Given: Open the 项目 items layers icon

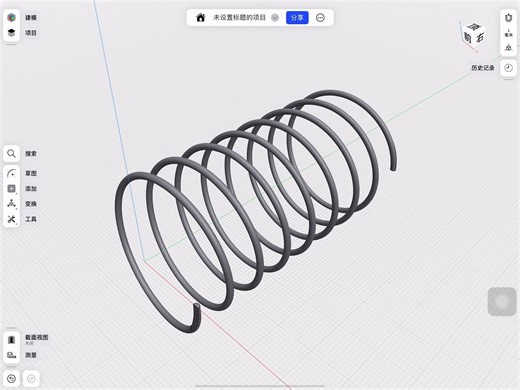Looking at the screenshot, I should [x=11, y=33].
